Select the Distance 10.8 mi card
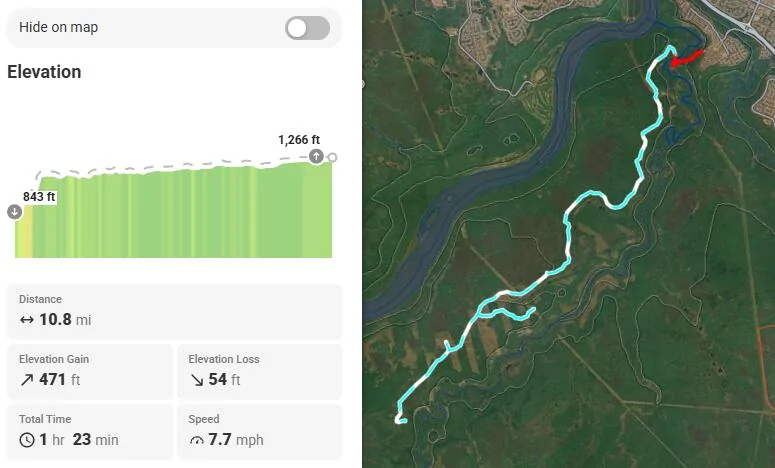Screen dimensions: 775x468 [x=174, y=311]
